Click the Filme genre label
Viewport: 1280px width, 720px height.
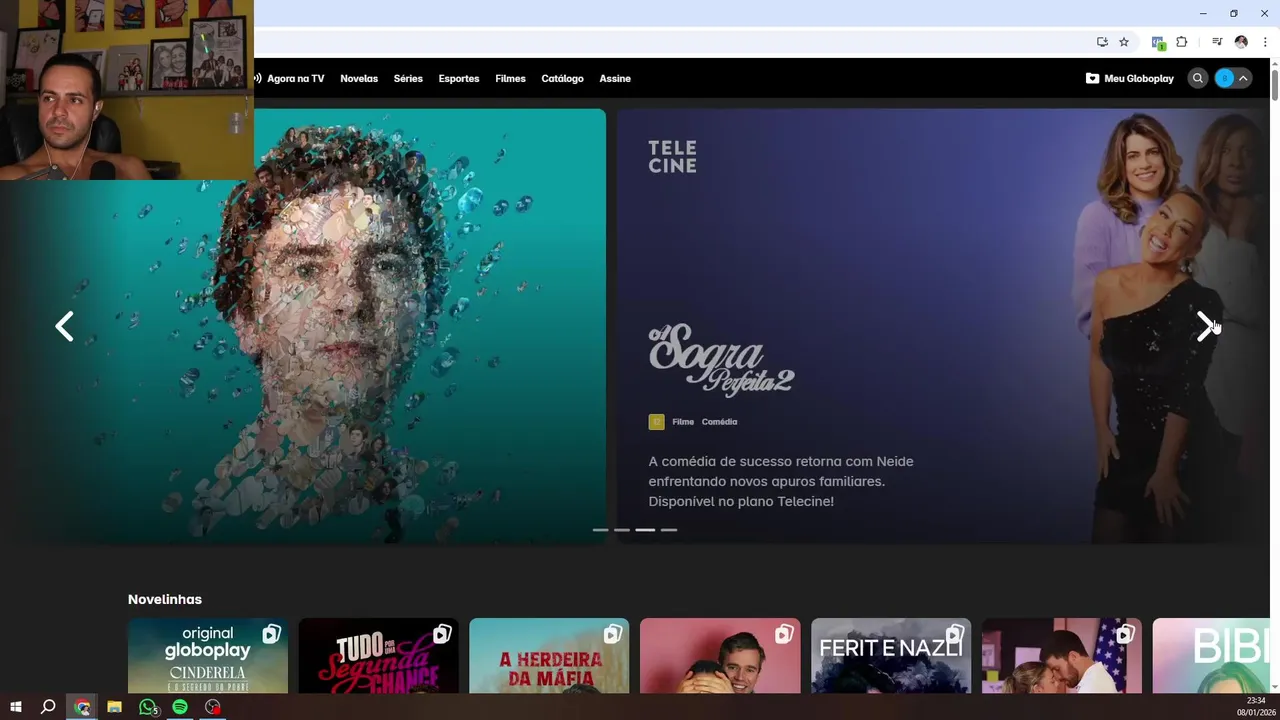[x=683, y=422]
